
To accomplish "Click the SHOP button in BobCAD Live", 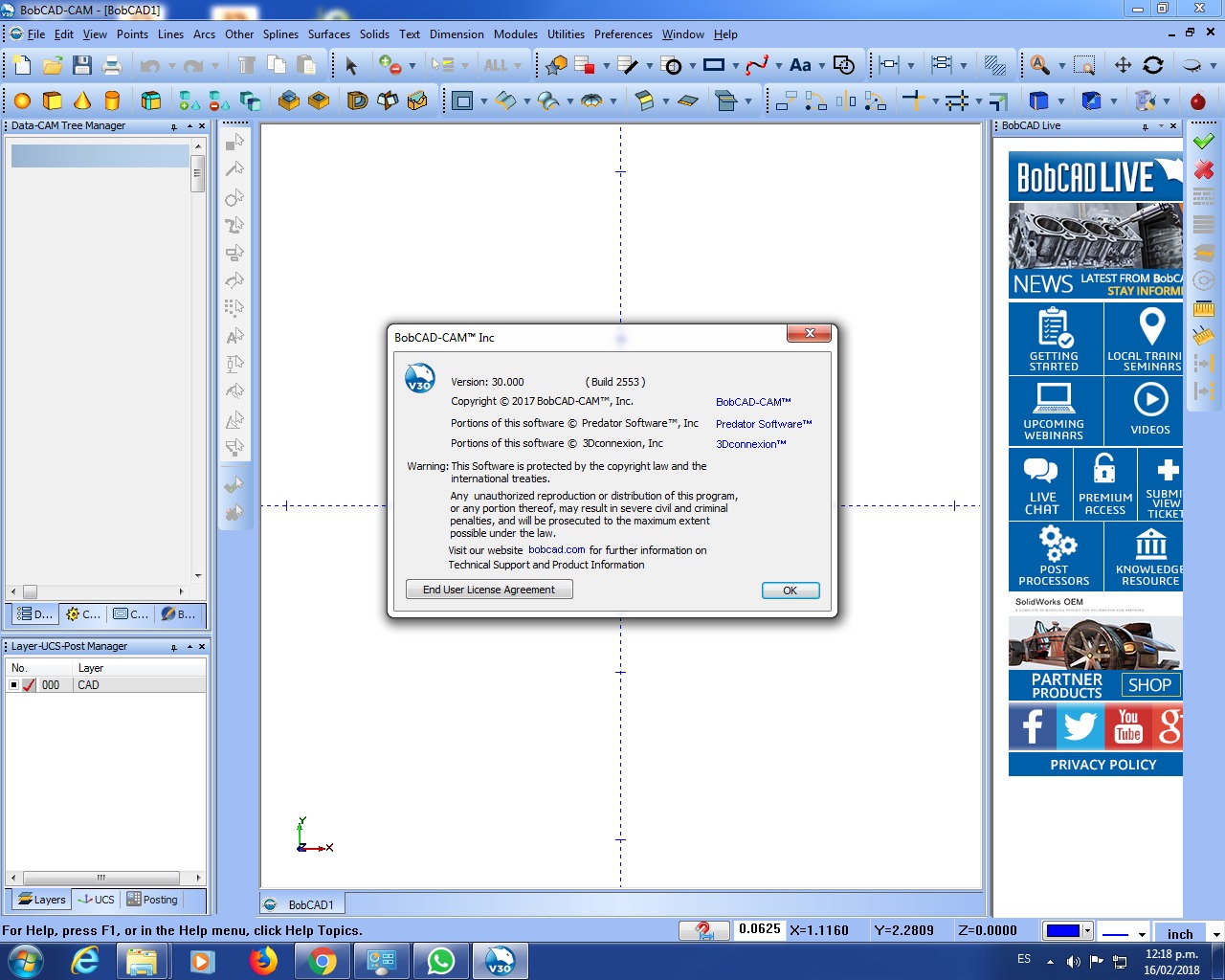I will tap(1149, 685).
